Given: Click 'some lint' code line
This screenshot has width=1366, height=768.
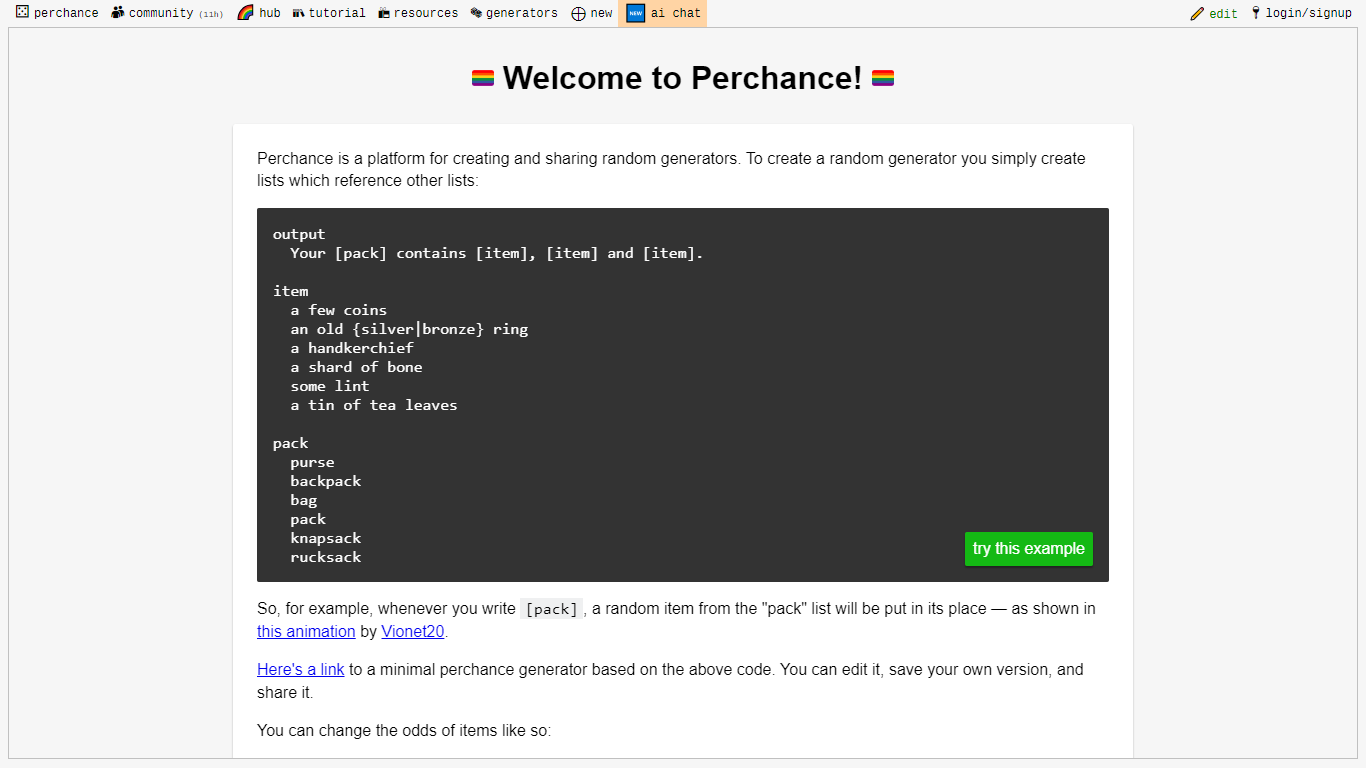Looking at the screenshot, I should (x=330, y=386).
